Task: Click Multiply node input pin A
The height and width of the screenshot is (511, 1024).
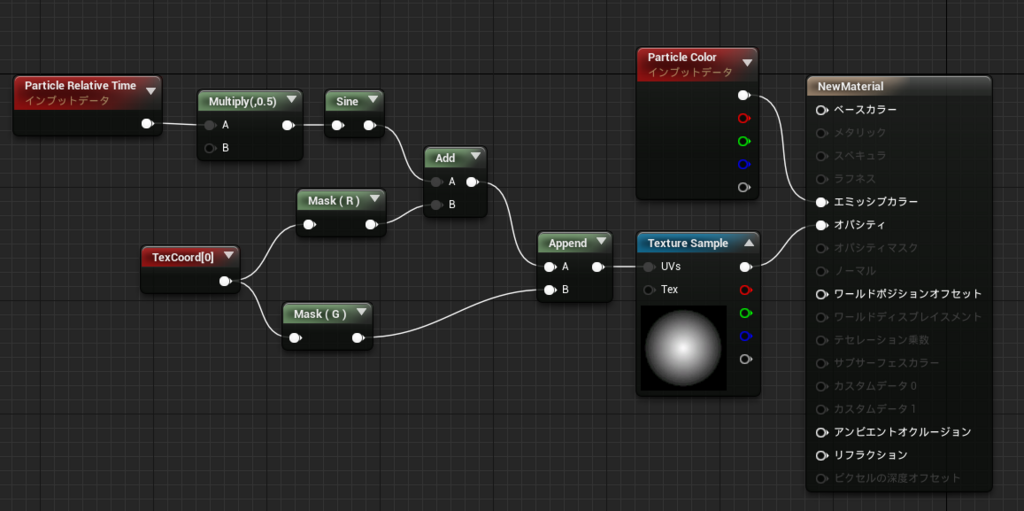Action: pyautogui.click(x=209, y=125)
